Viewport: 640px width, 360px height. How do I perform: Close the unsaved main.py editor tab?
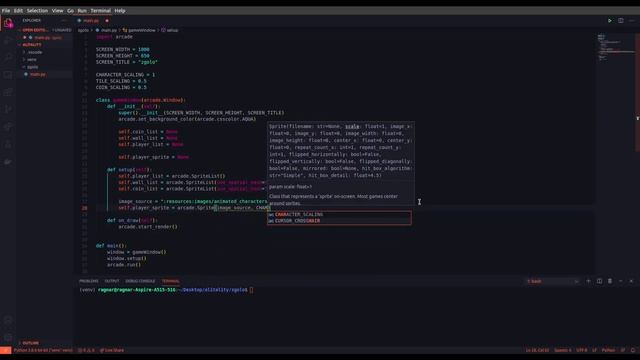coord(107,20)
